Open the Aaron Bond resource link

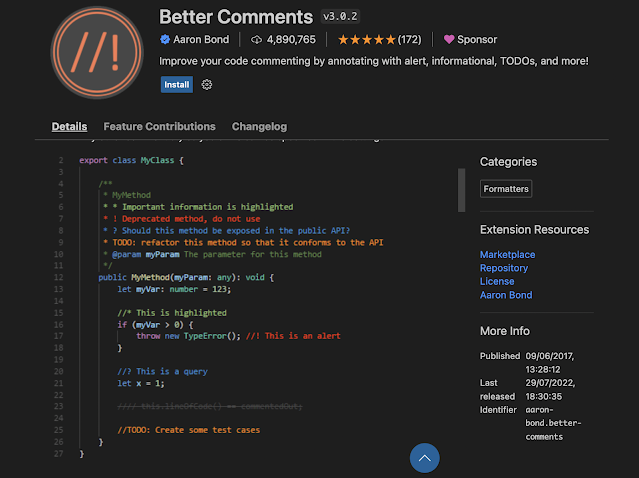pyautogui.click(x=506, y=295)
